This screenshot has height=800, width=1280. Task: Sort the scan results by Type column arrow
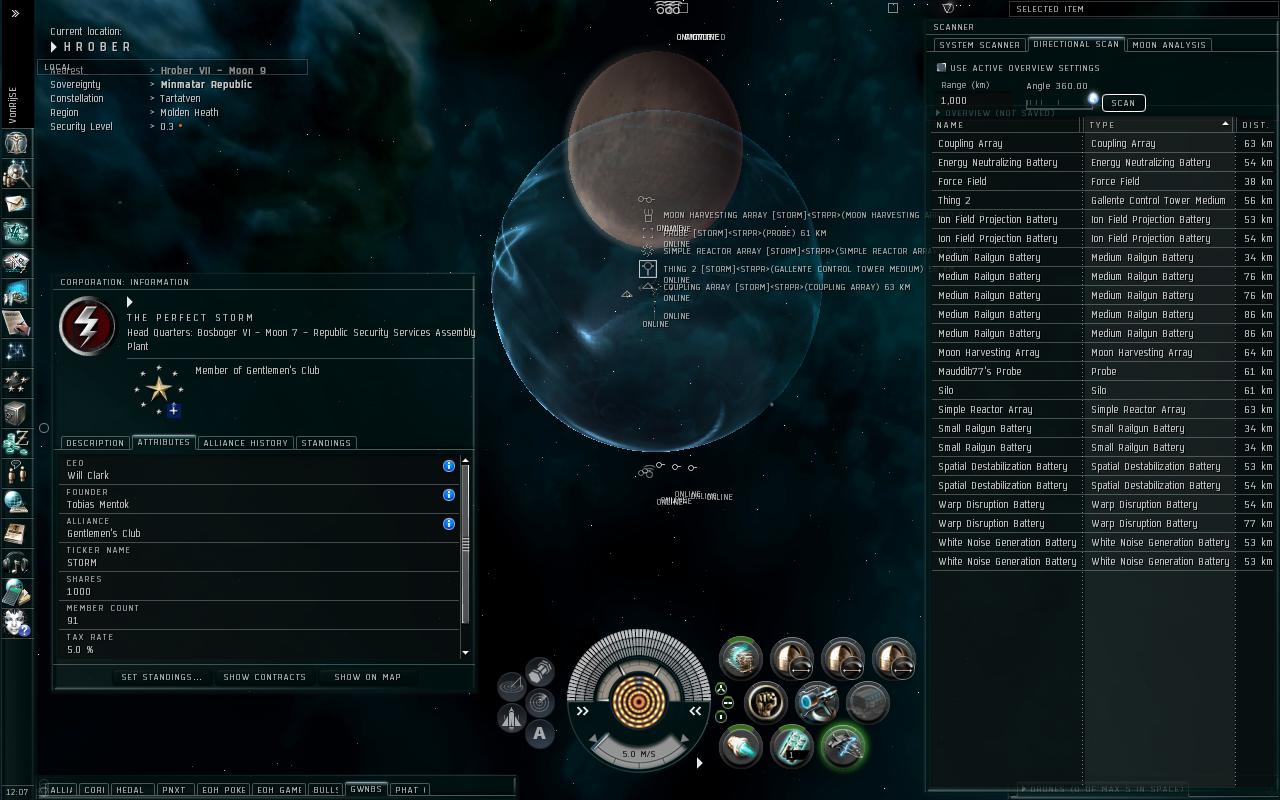point(1225,125)
